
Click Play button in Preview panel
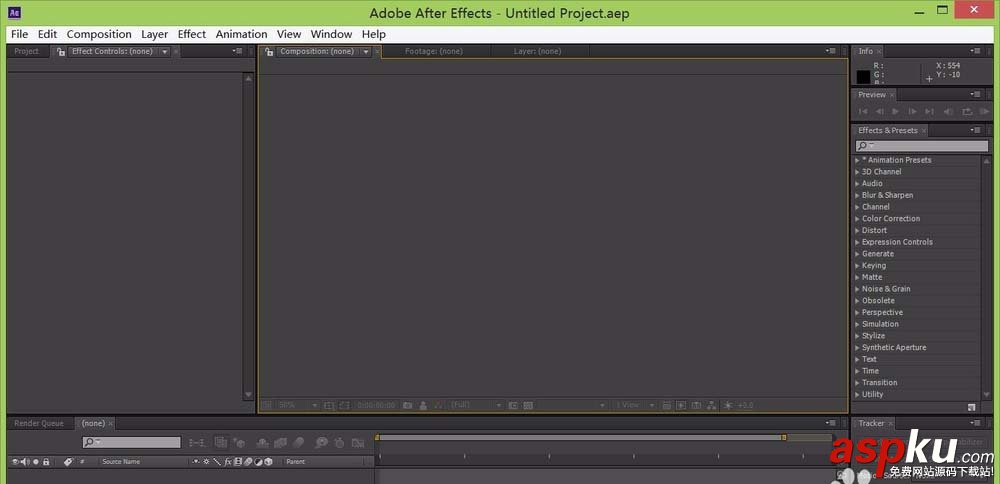point(895,112)
